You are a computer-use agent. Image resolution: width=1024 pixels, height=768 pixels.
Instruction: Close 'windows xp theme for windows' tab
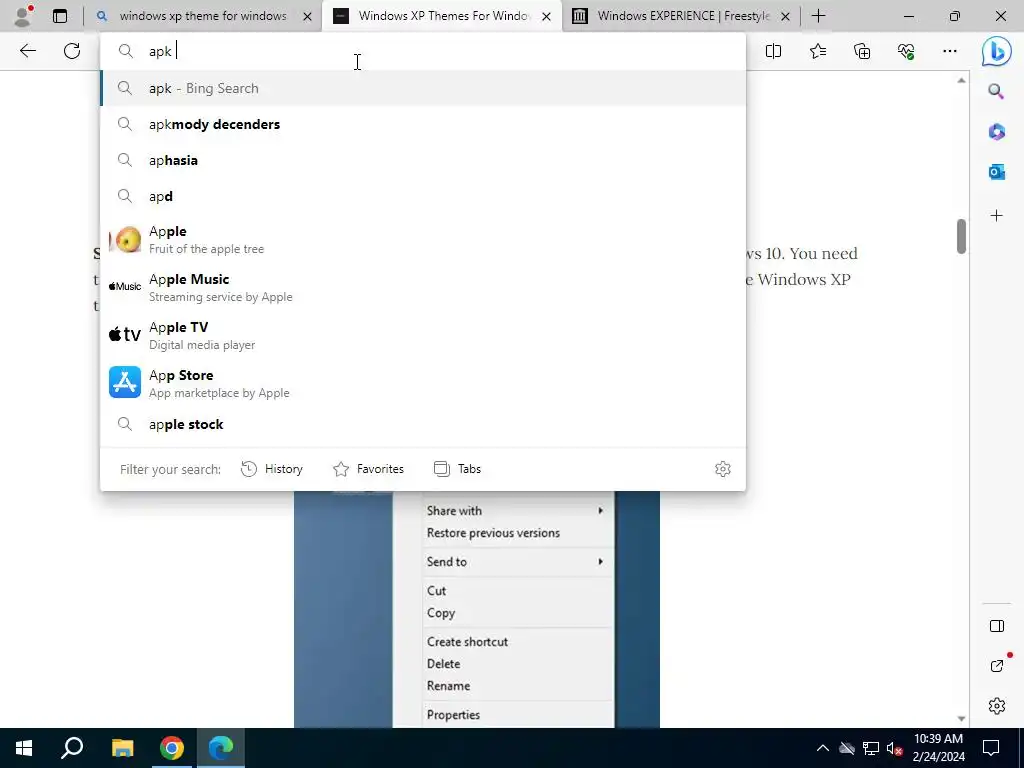tap(307, 16)
